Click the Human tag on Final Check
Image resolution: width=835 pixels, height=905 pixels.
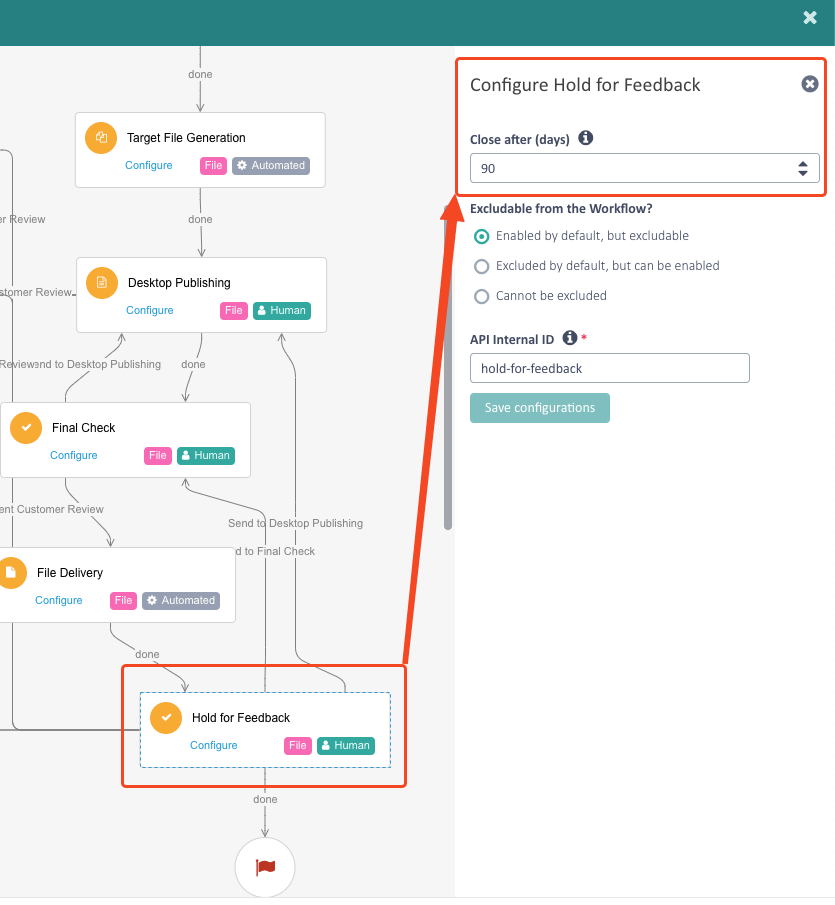click(205, 455)
